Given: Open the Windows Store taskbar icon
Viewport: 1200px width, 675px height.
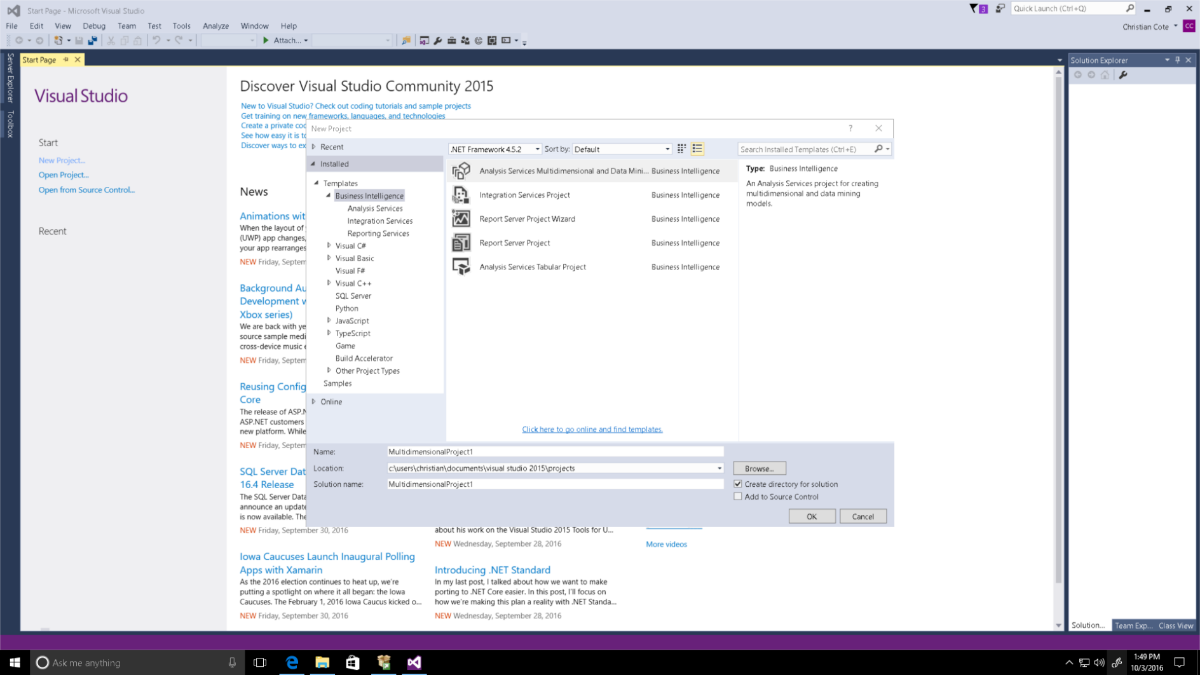Looking at the screenshot, I should click(x=353, y=662).
